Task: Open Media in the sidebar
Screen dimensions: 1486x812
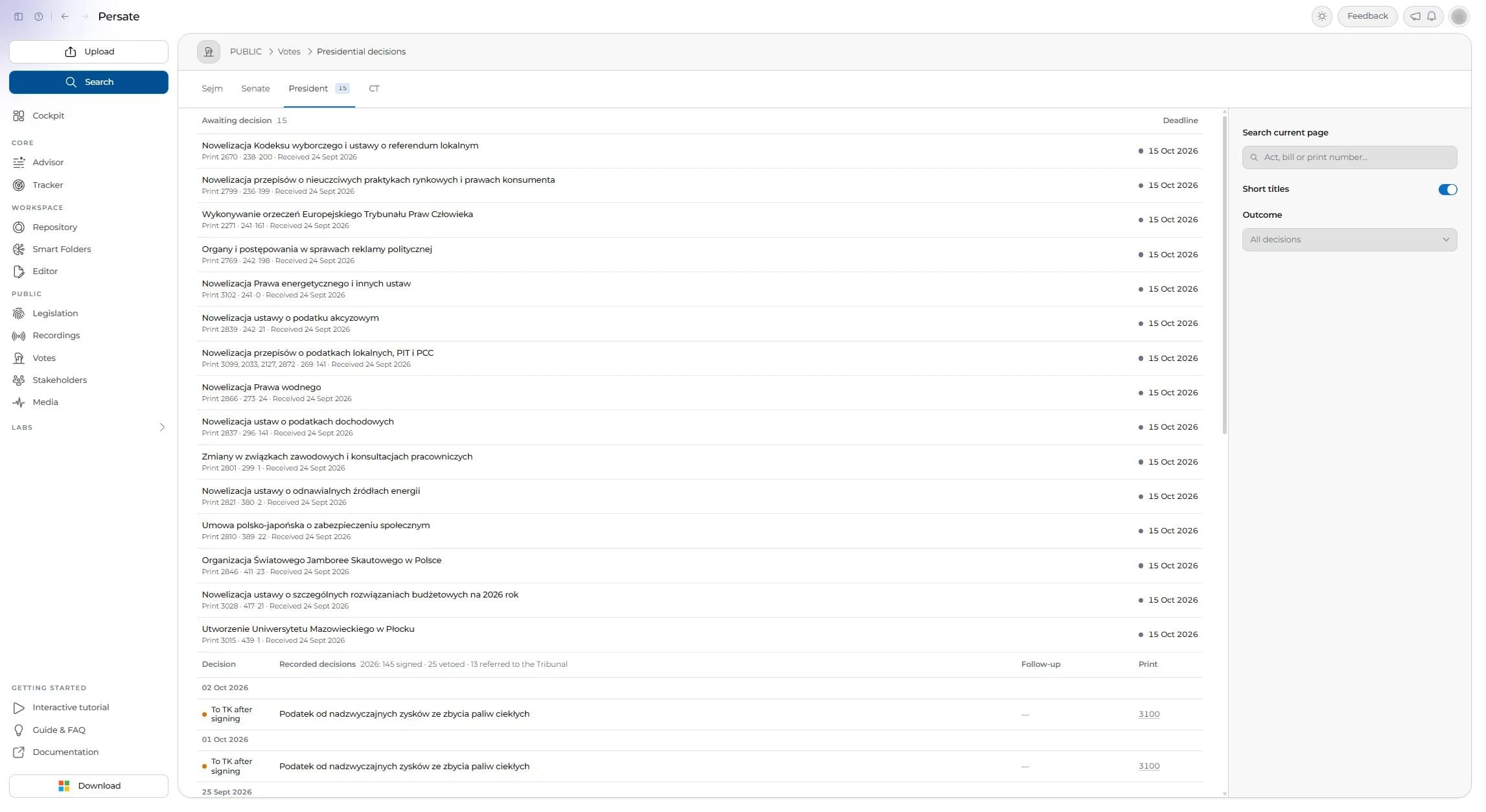Action: pos(89,402)
